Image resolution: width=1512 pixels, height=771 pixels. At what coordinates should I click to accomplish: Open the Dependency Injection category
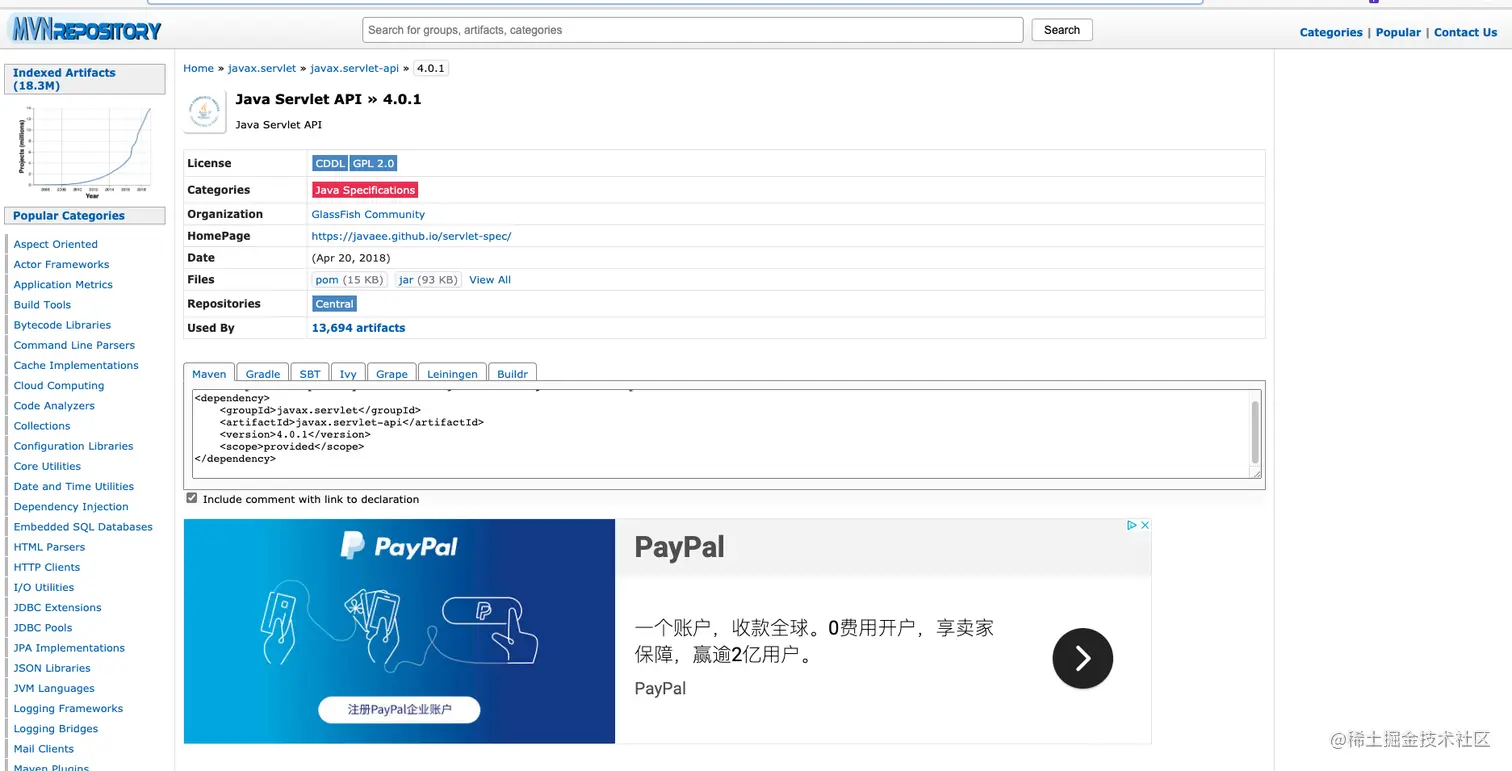pos(71,507)
